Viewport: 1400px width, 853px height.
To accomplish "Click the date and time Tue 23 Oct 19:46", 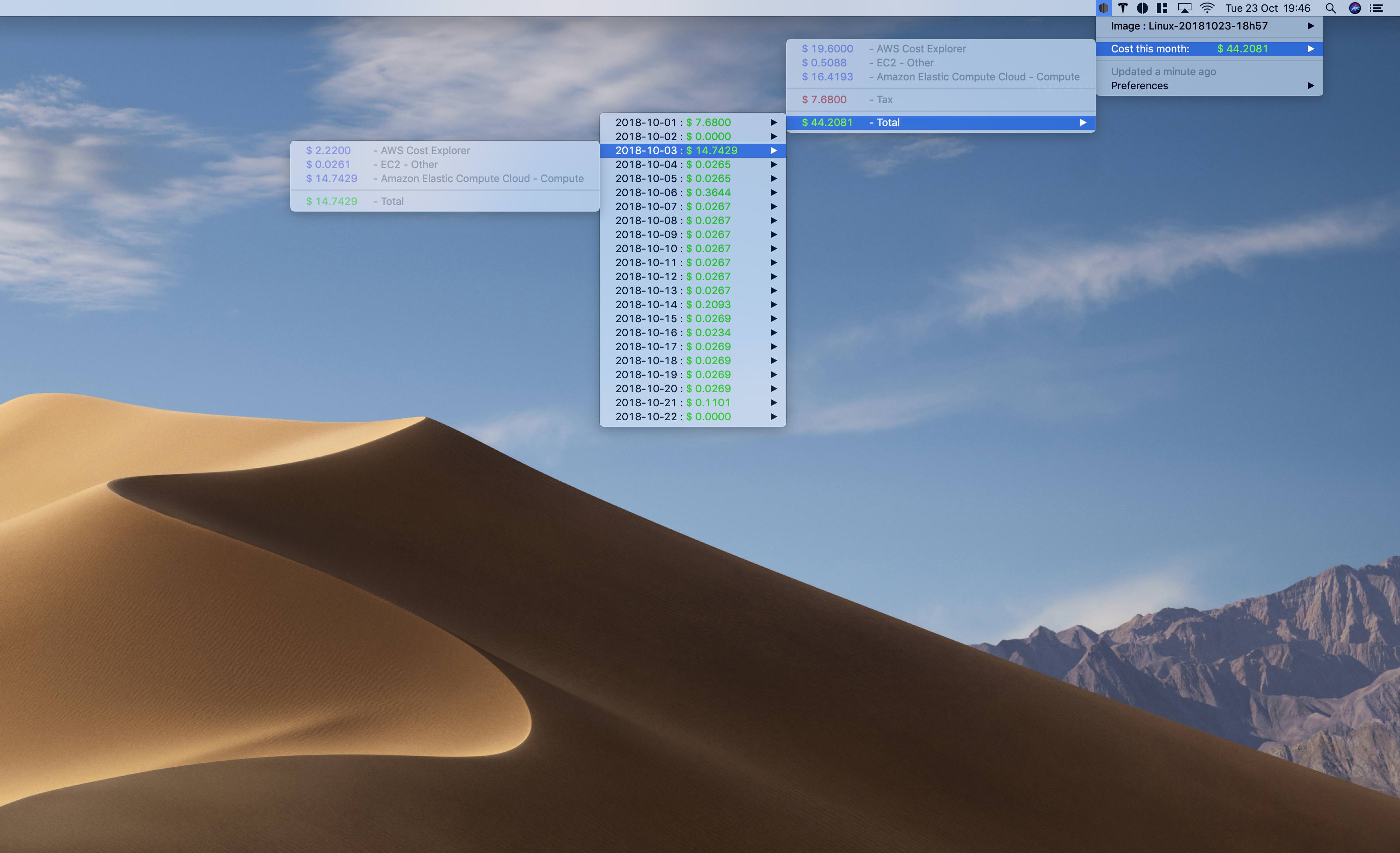I will coord(1268,8).
